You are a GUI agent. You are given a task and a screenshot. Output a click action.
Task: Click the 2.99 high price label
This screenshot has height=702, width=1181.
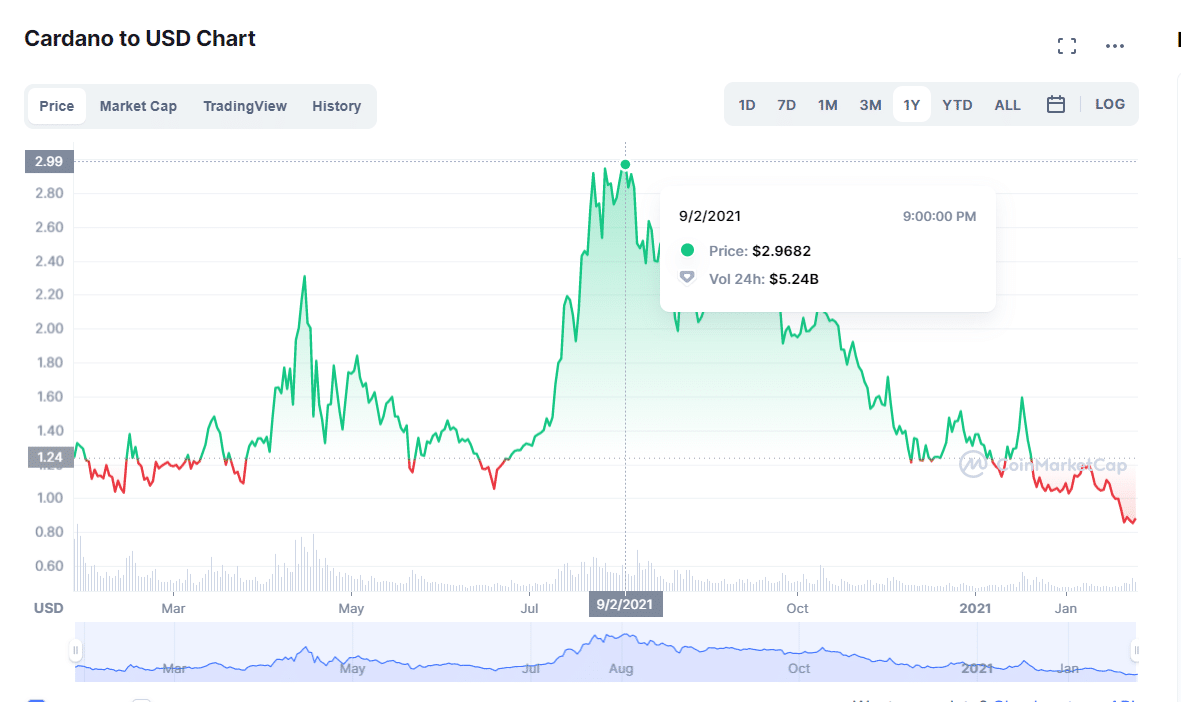tap(49, 161)
